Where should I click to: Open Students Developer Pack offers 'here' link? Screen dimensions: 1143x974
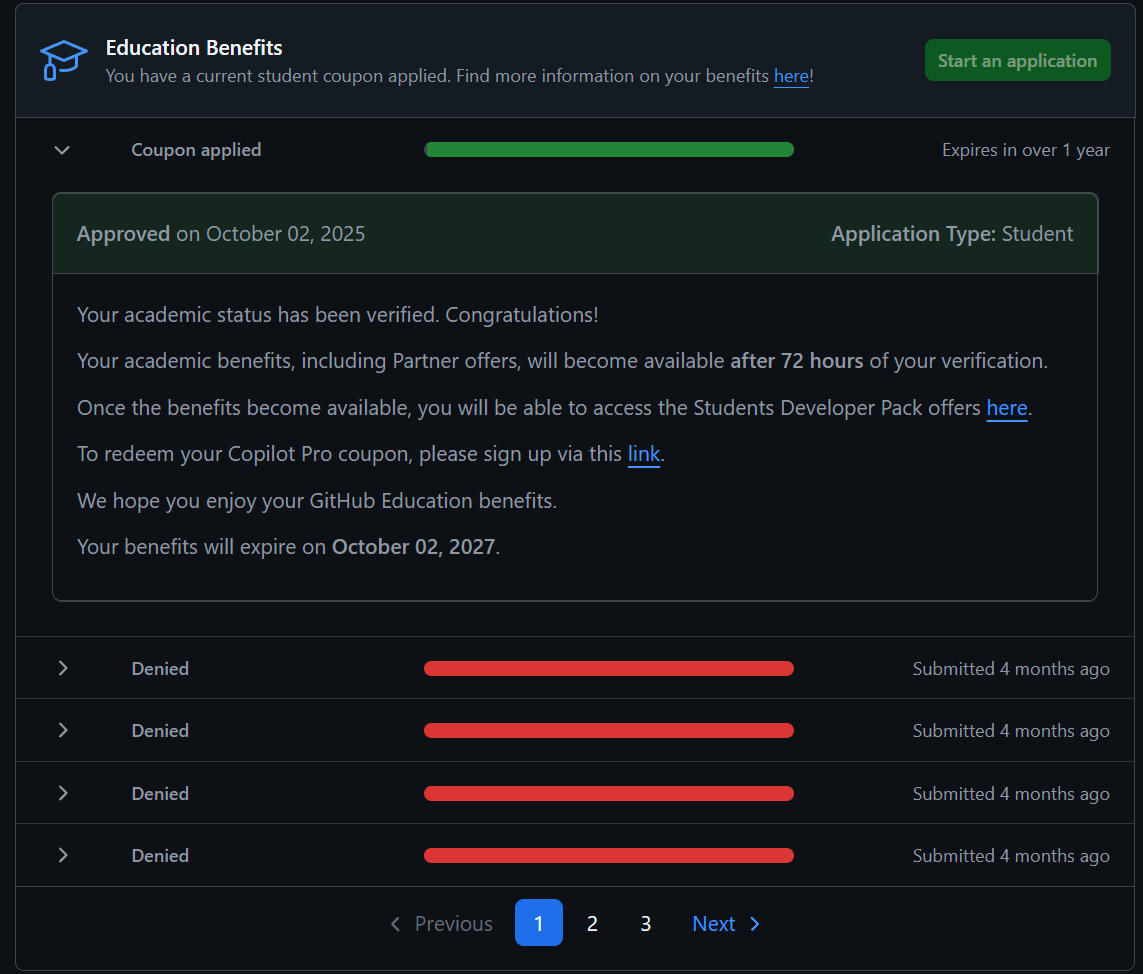[1006, 408]
